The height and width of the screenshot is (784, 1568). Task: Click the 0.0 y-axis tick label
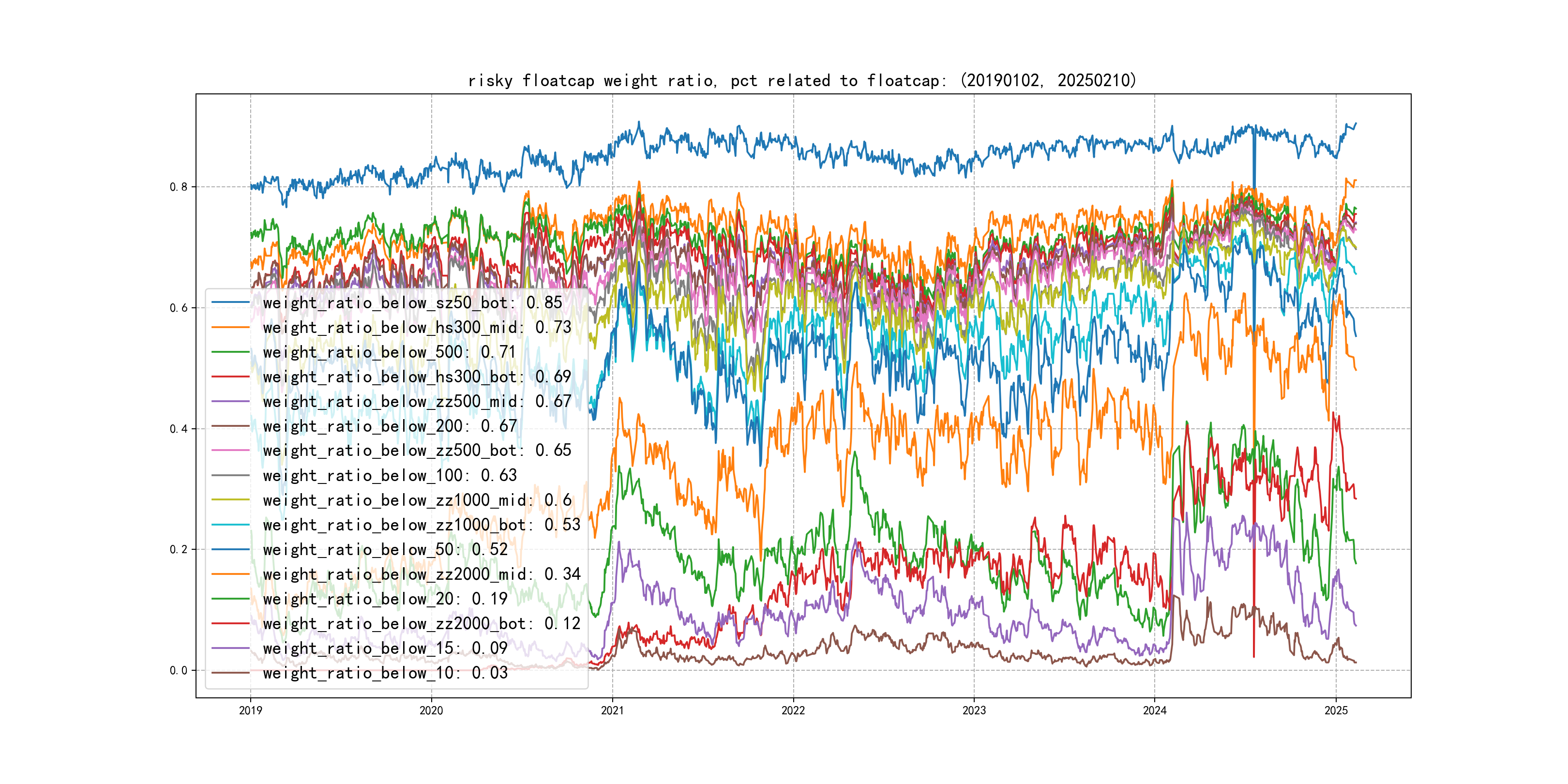[179, 670]
